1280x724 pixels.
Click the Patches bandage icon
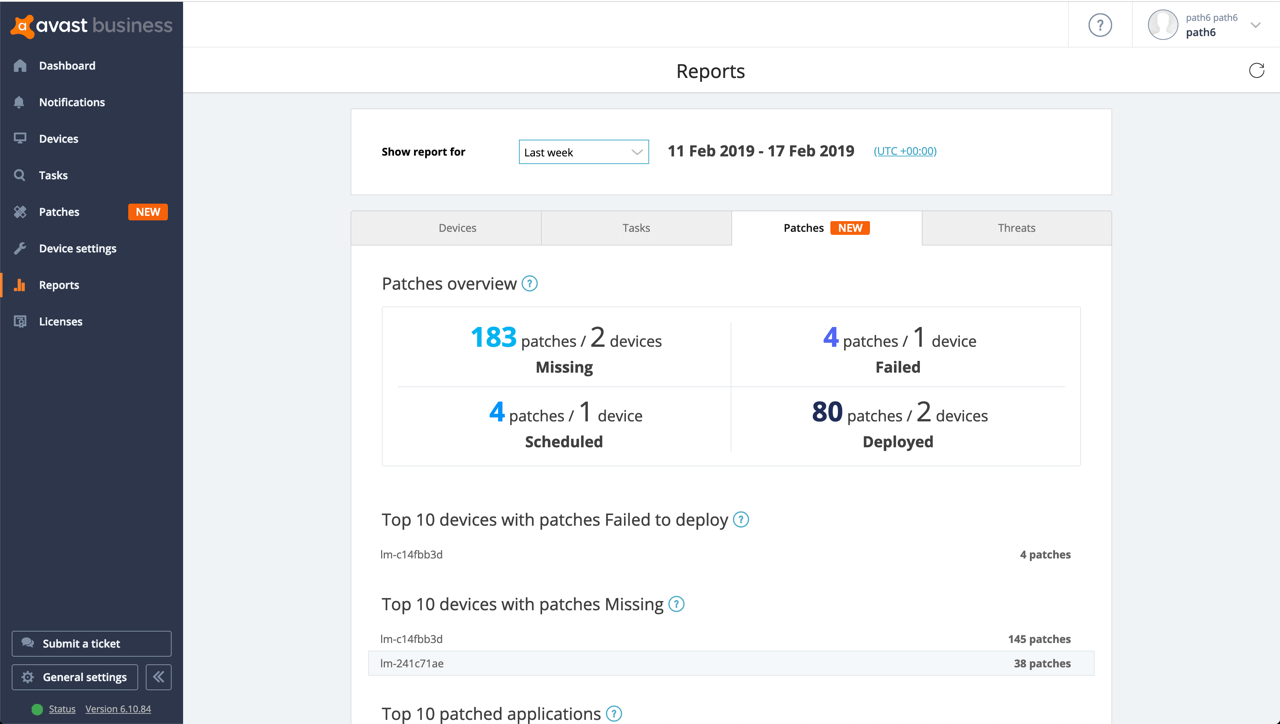pyautogui.click(x=20, y=212)
